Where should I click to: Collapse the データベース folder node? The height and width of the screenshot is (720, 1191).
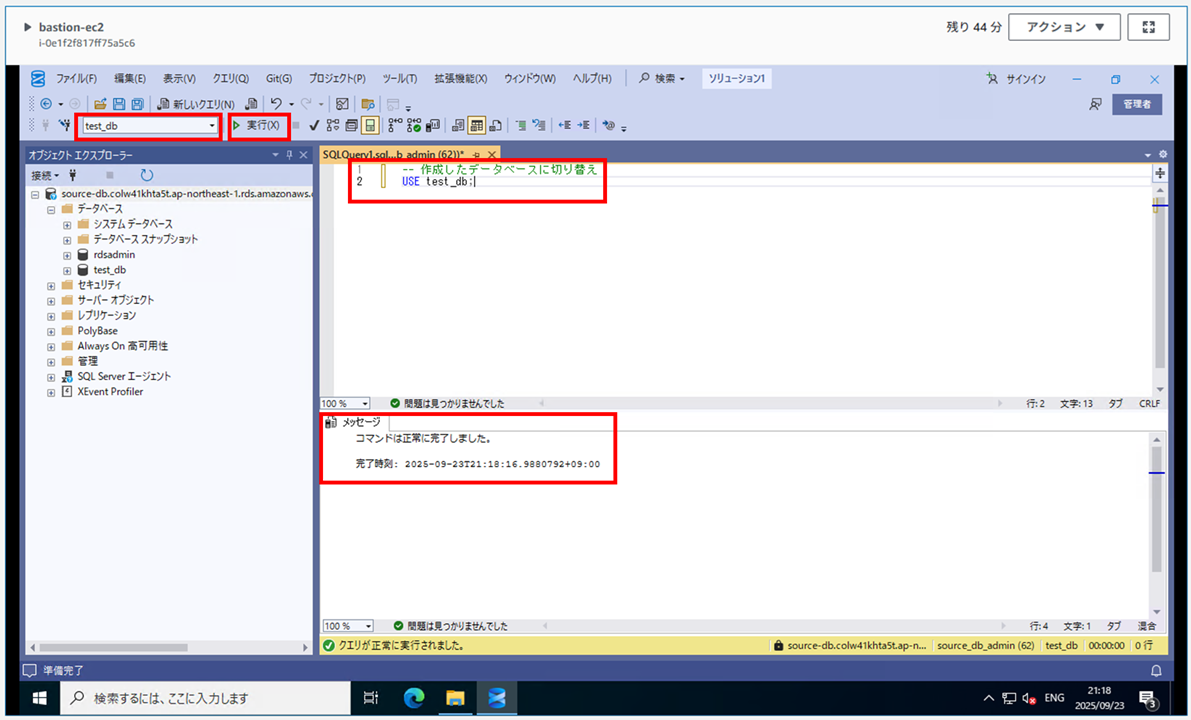[51, 209]
